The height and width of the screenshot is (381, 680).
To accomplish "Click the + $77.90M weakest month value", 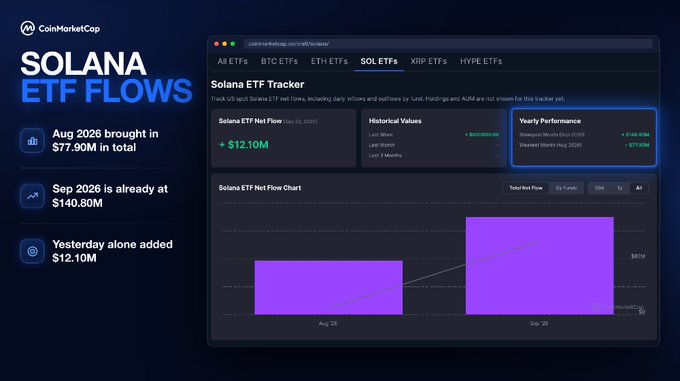I will [x=637, y=145].
